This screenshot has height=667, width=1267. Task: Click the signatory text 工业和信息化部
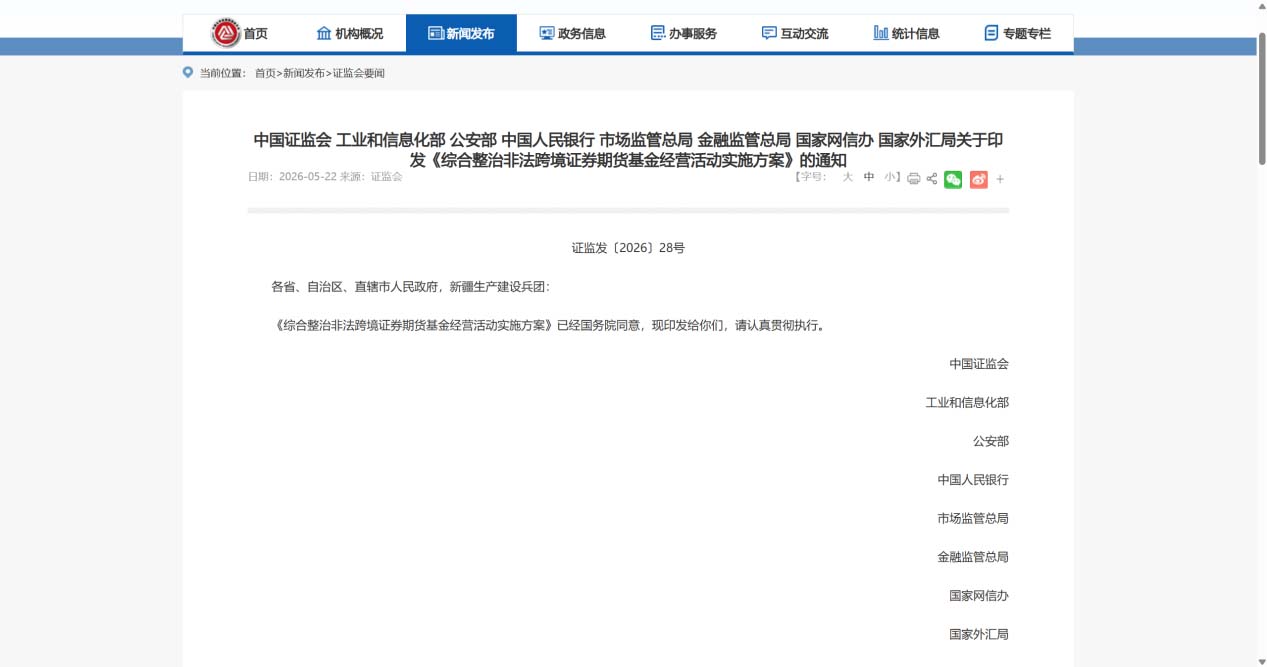(x=967, y=403)
